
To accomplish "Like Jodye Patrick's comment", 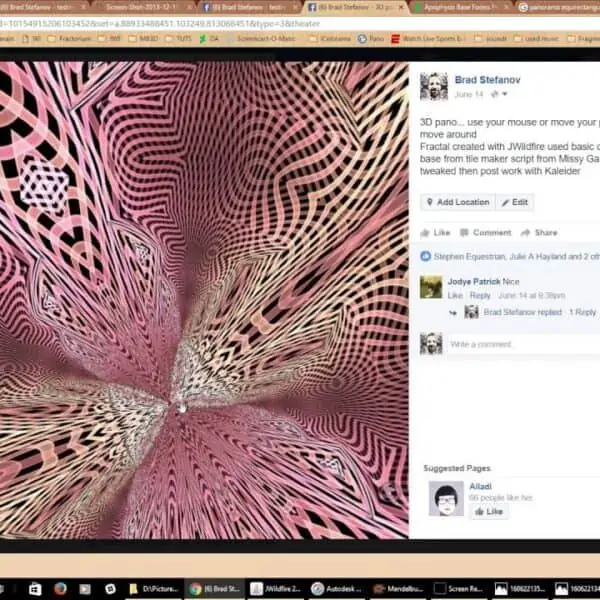I will [x=455, y=295].
